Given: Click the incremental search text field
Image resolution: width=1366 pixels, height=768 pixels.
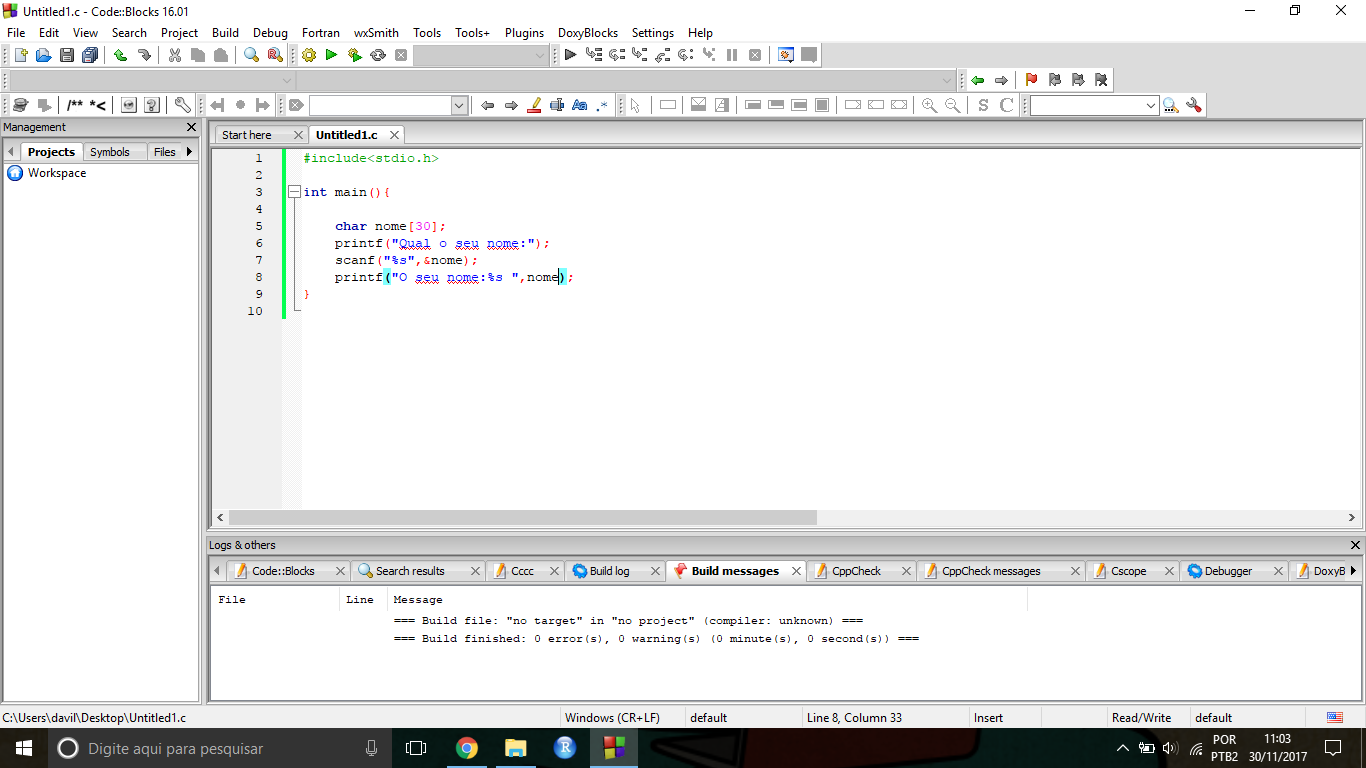Looking at the screenshot, I should (381, 105).
